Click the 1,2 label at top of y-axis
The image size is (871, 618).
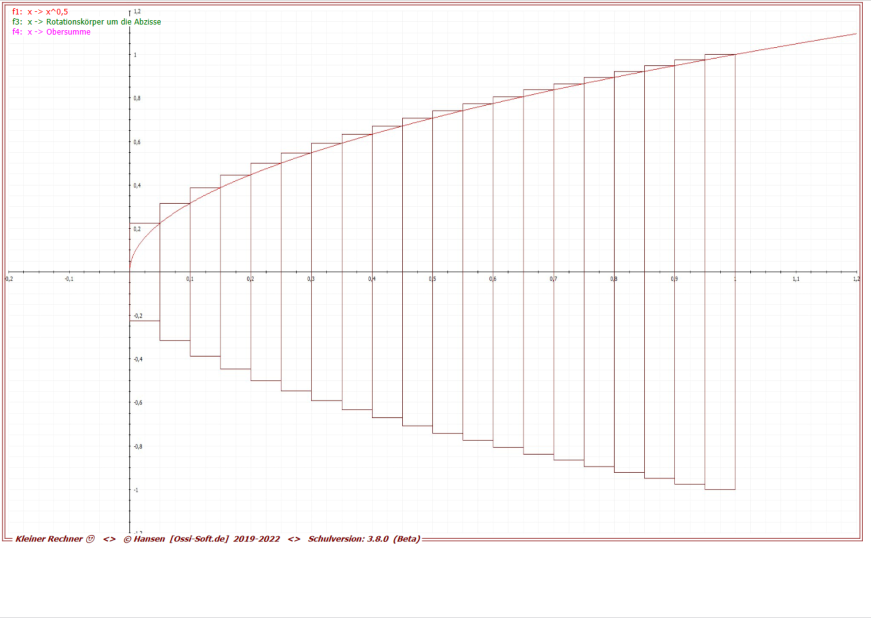(x=137, y=11)
